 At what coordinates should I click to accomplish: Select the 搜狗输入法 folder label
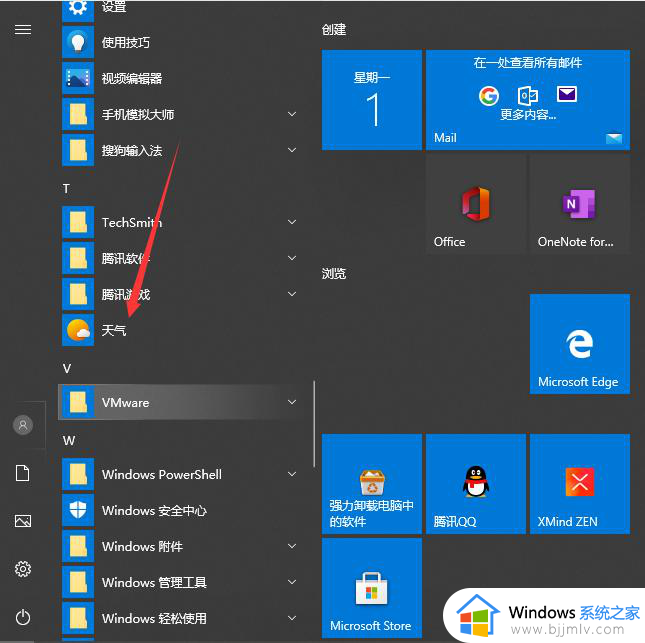click(x=132, y=151)
